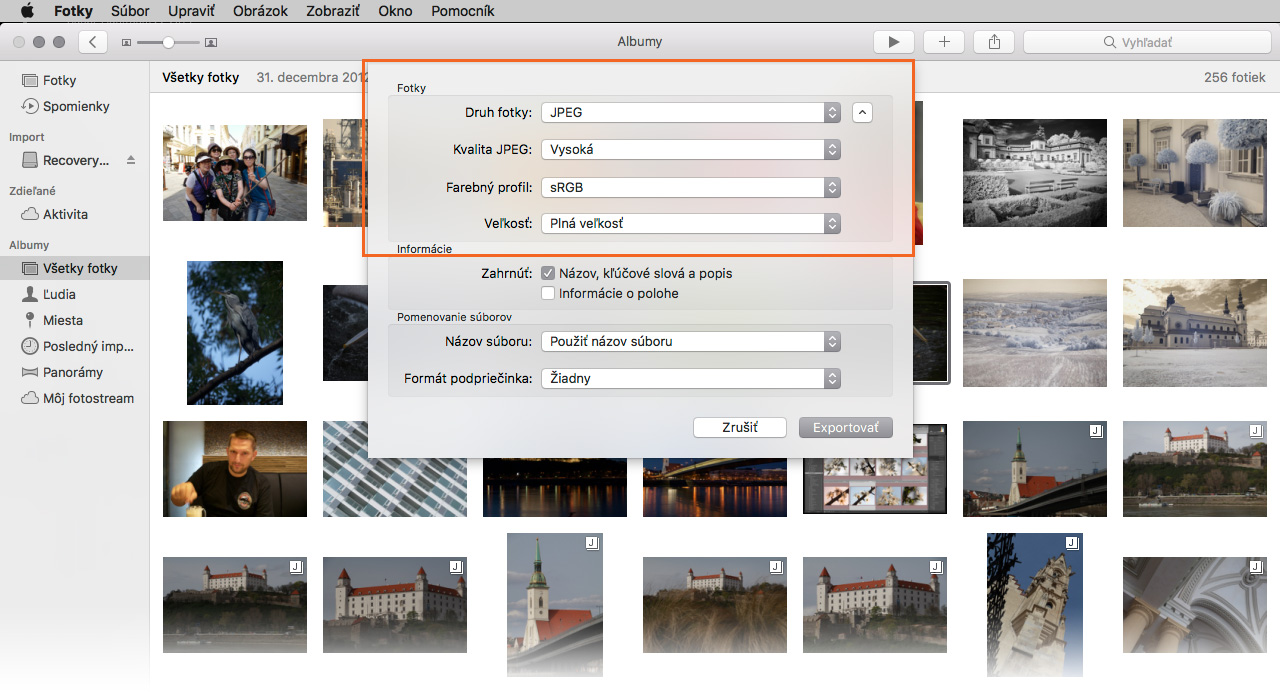Click the slideshow play button in toolbar
The height and width of the screenshot is (692, 1280).
(x=894, y=42)
